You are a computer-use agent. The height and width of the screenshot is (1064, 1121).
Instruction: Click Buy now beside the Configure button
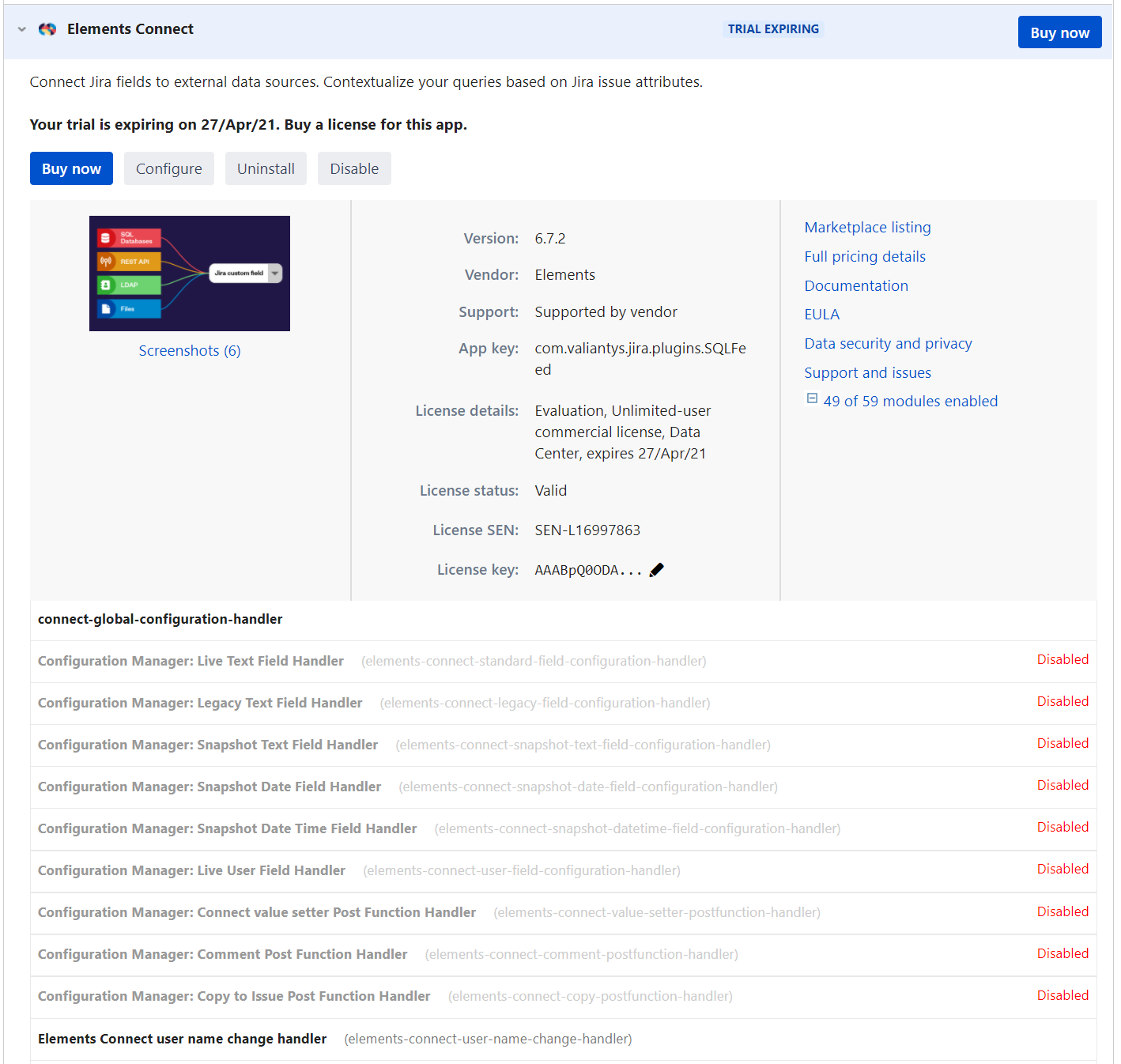click(x=71, y=169)
